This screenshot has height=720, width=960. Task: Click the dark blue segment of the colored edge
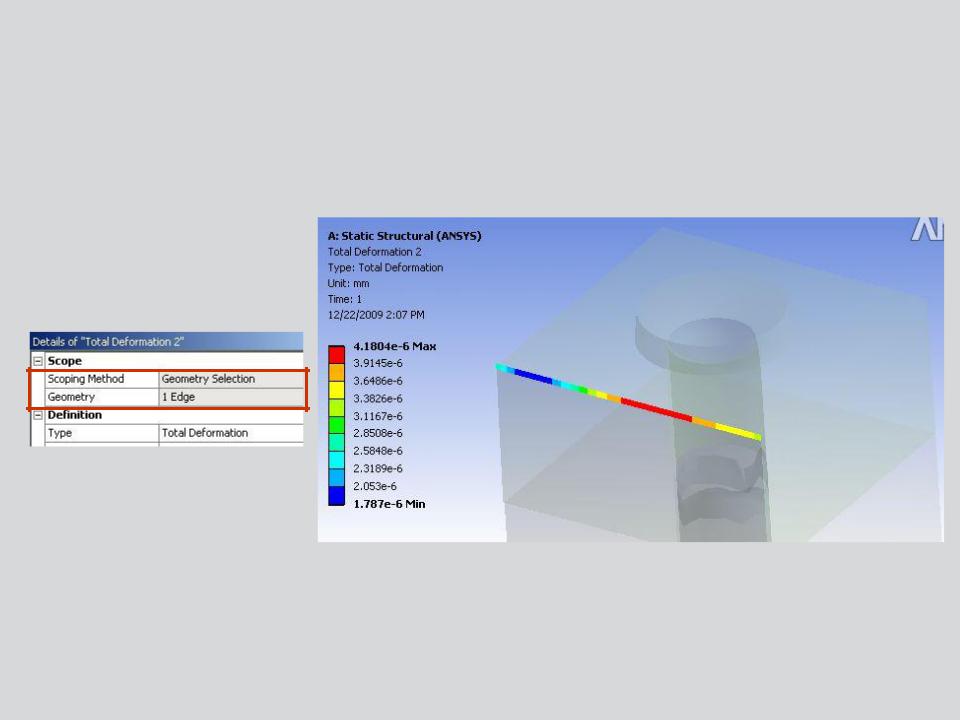[x=534, y=377]
